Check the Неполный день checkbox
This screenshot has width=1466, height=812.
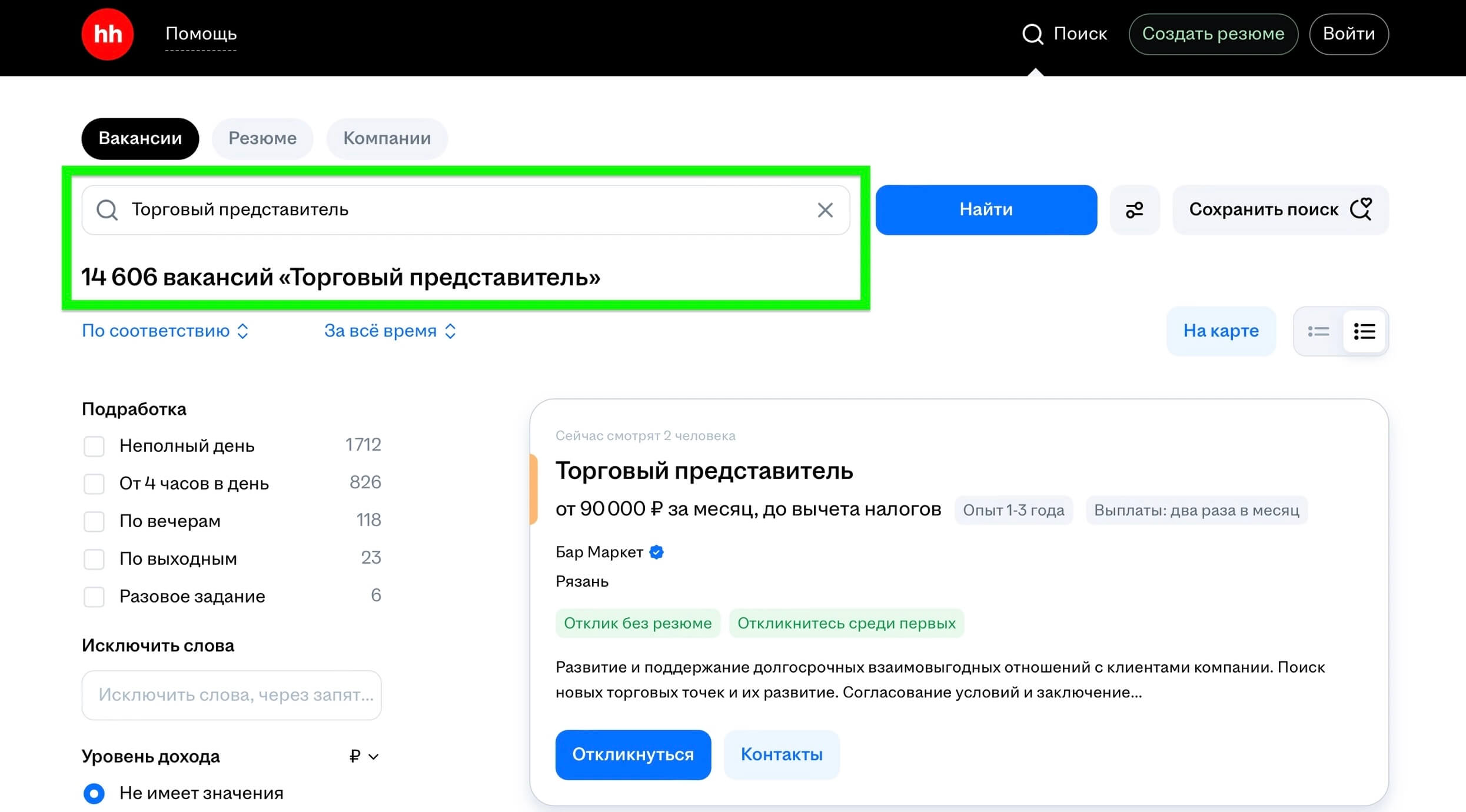click(94, 446)
